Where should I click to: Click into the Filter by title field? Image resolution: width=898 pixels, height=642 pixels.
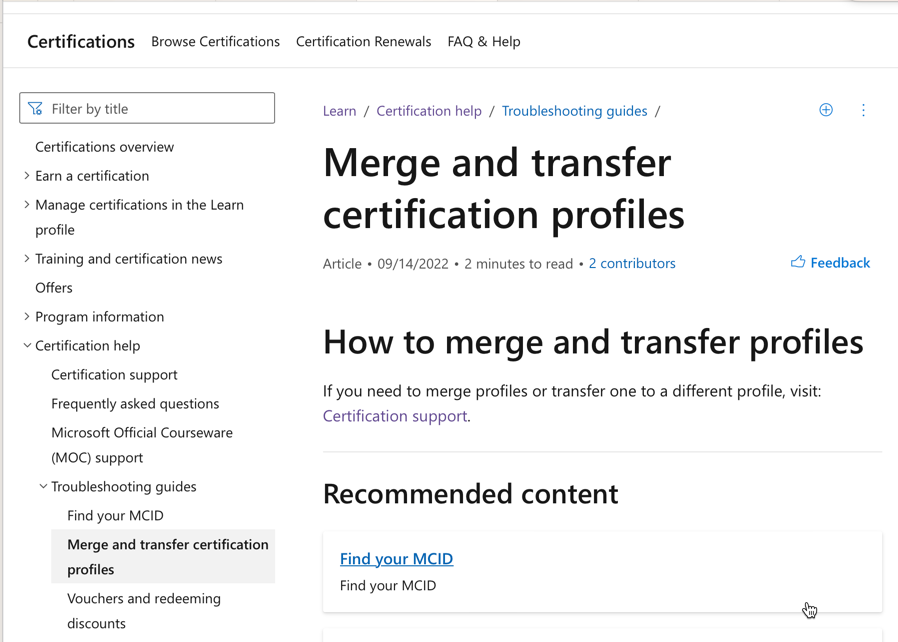click(x=147, y=108)
